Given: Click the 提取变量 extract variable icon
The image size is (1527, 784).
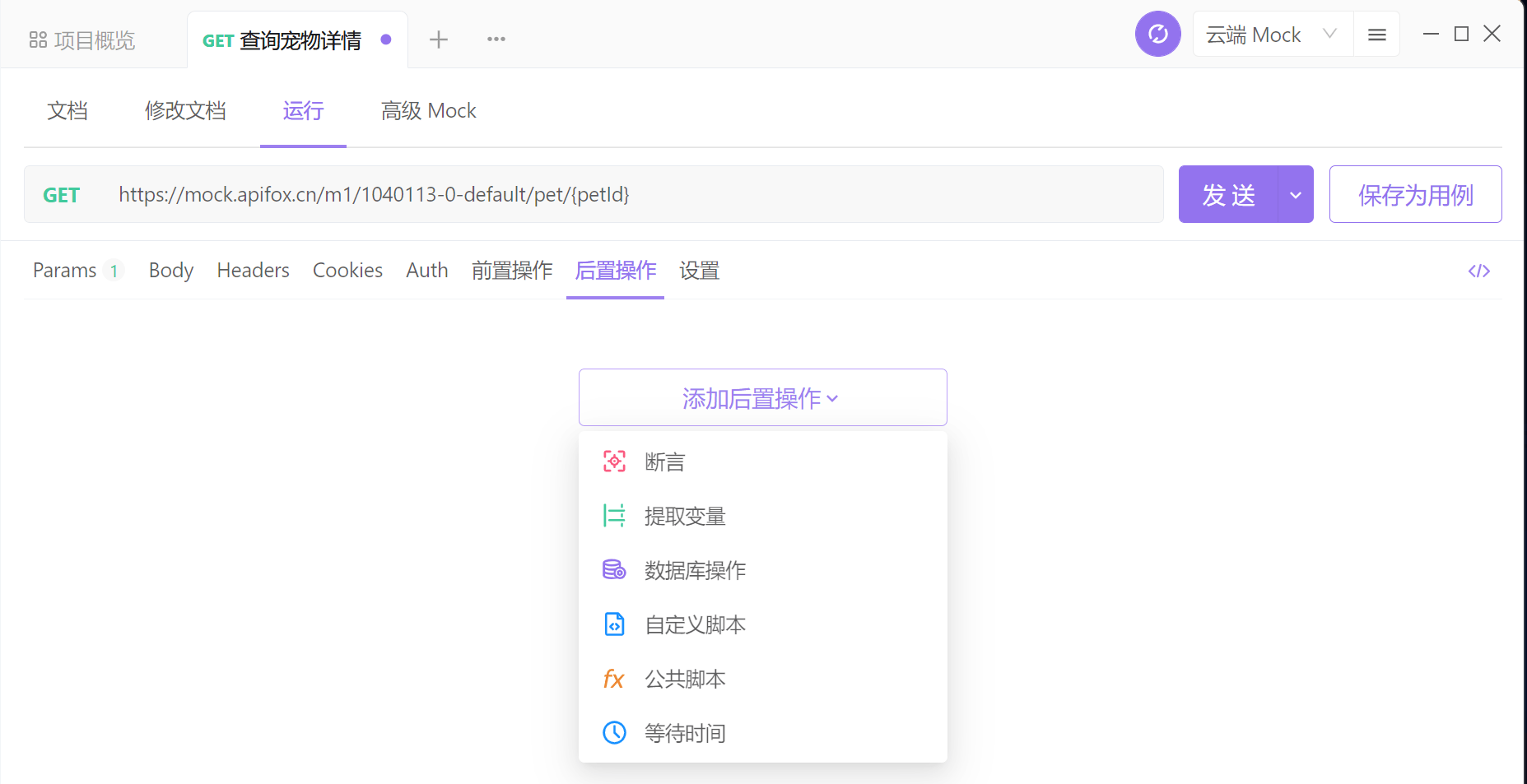Looking at the screenshot, I should click(x=614, y=515).
